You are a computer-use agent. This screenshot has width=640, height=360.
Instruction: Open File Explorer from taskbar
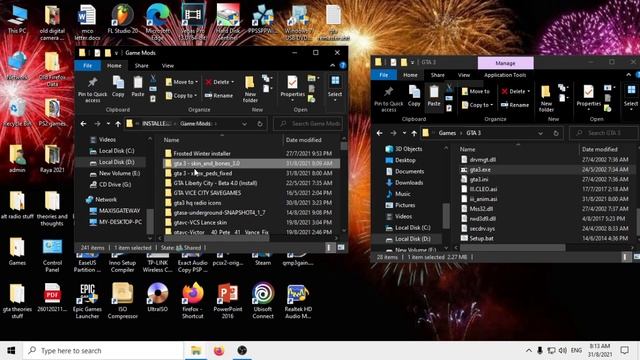[x=196, y=351]
